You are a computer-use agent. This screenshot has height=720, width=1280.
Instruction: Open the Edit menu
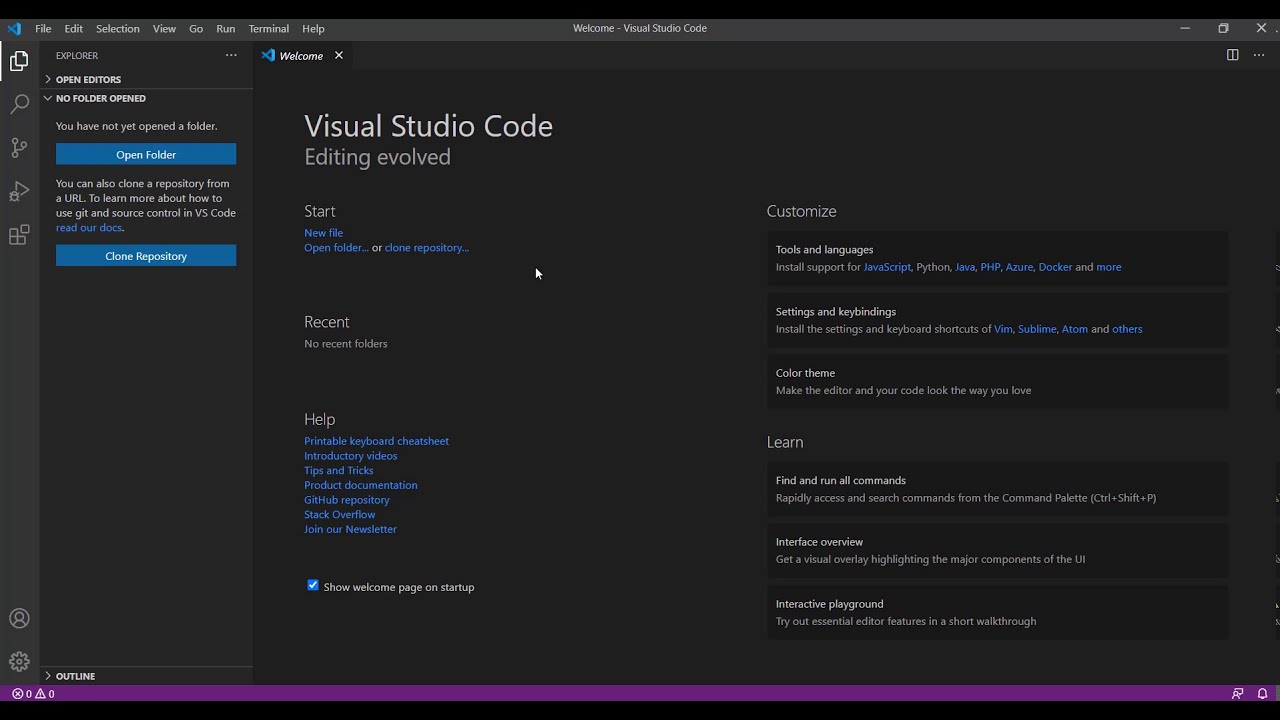coord(74,28)
